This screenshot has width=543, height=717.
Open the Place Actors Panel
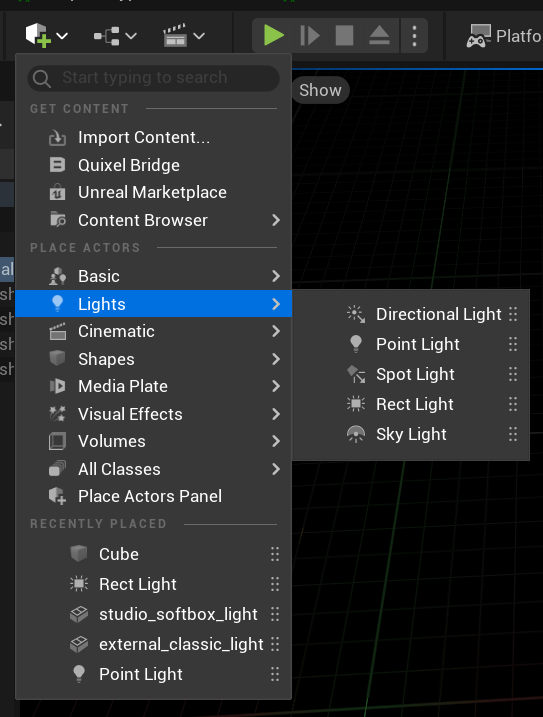tap(154, 496)
